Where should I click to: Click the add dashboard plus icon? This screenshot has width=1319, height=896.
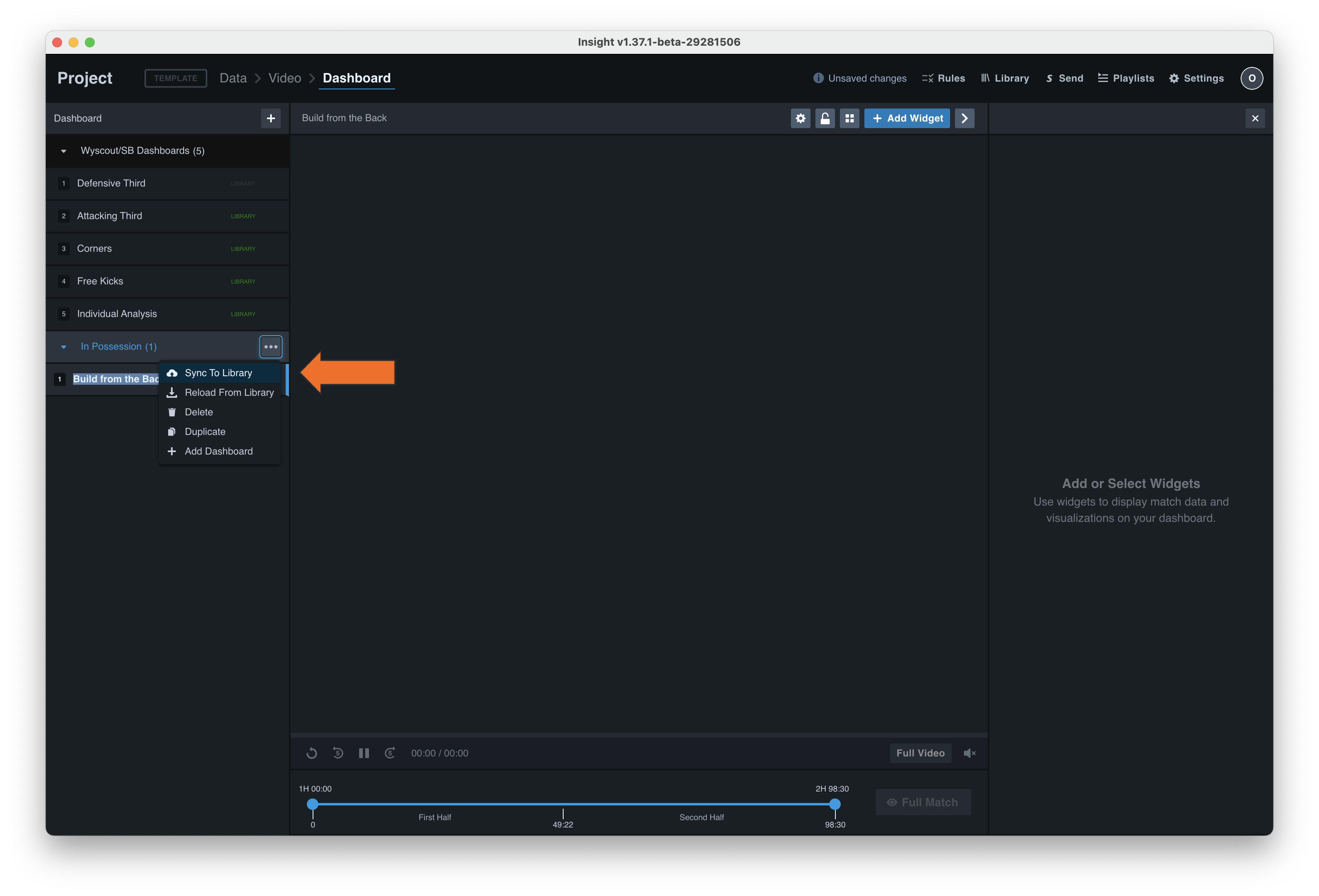271,118
